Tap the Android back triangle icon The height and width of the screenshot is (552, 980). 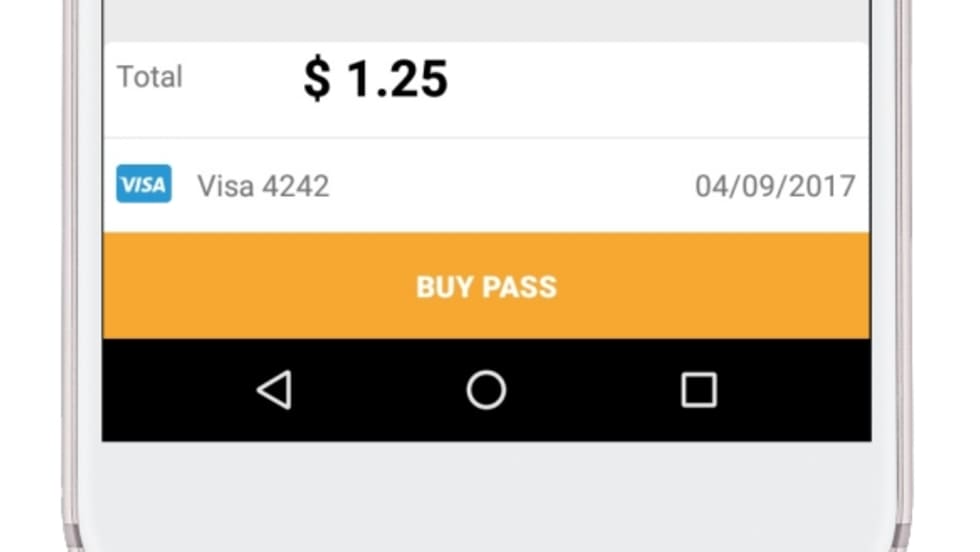[275, 390]
